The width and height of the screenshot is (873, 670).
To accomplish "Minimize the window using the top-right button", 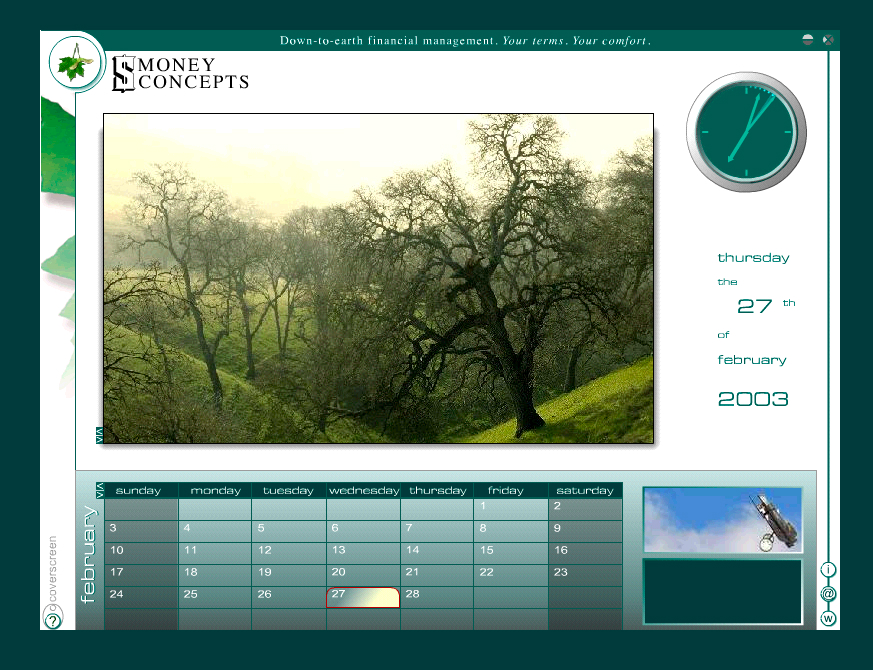I will tap(808, 40).
